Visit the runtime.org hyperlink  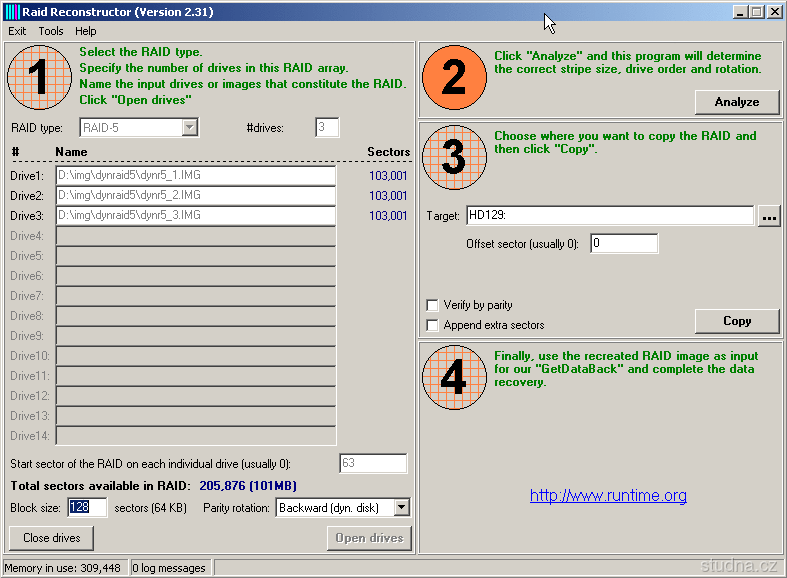pos(608,496)
